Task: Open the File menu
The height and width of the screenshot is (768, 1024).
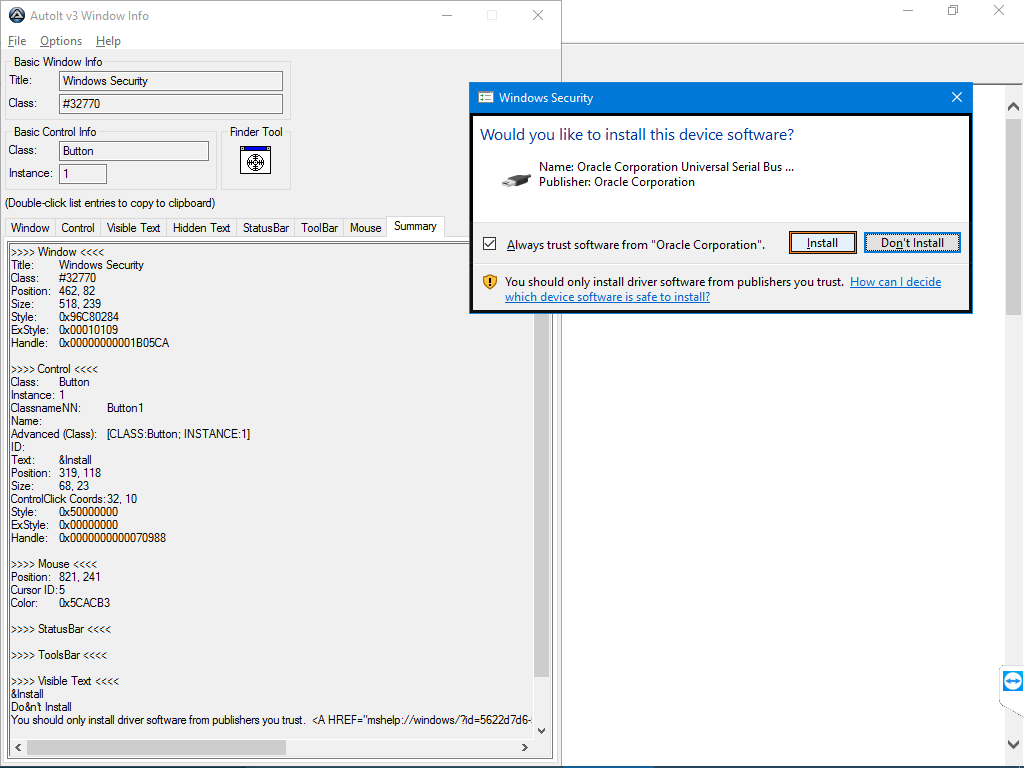Action: 17,40
